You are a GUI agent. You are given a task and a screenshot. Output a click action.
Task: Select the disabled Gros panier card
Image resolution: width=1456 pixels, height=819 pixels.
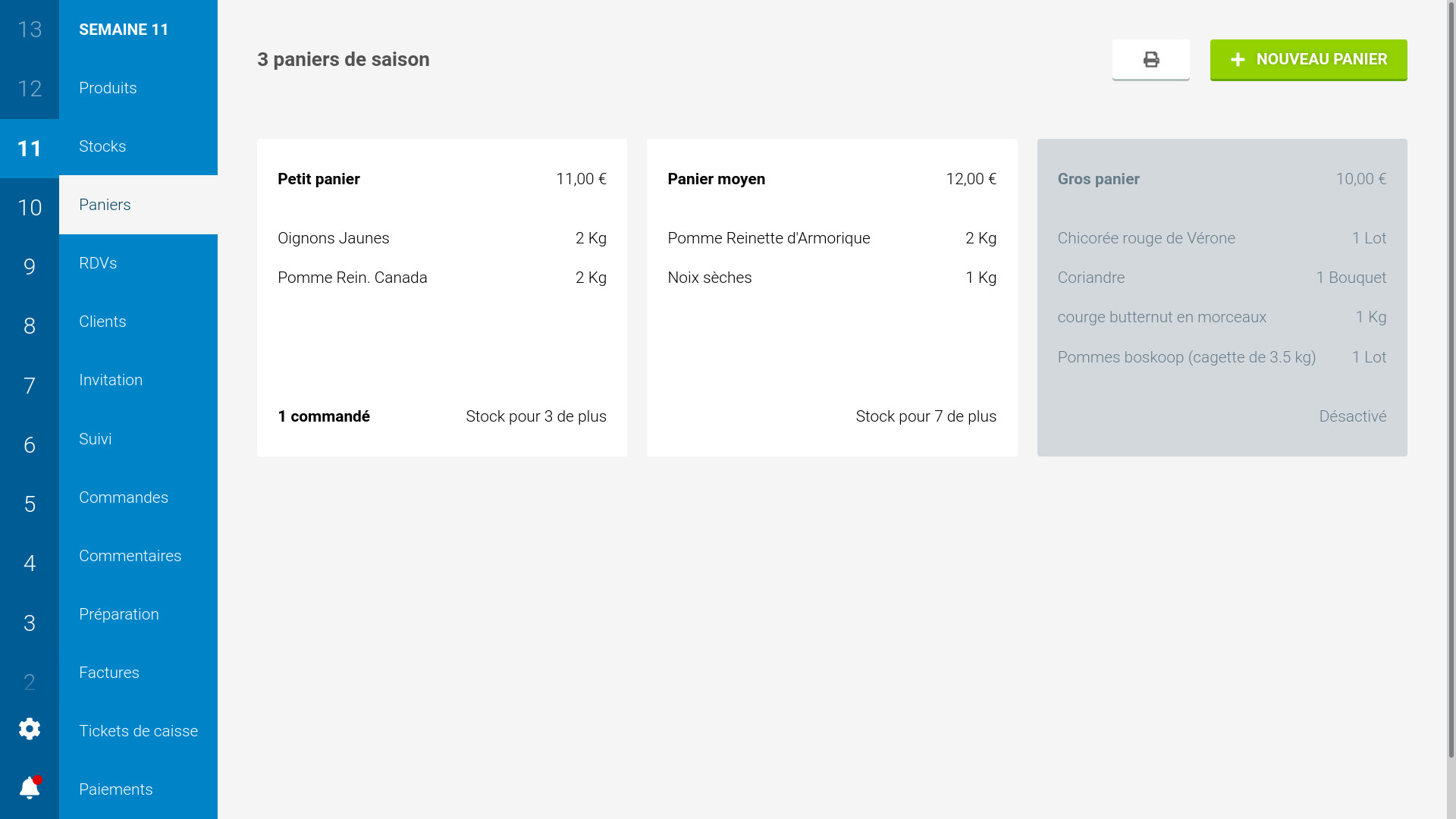[1222, 297]
